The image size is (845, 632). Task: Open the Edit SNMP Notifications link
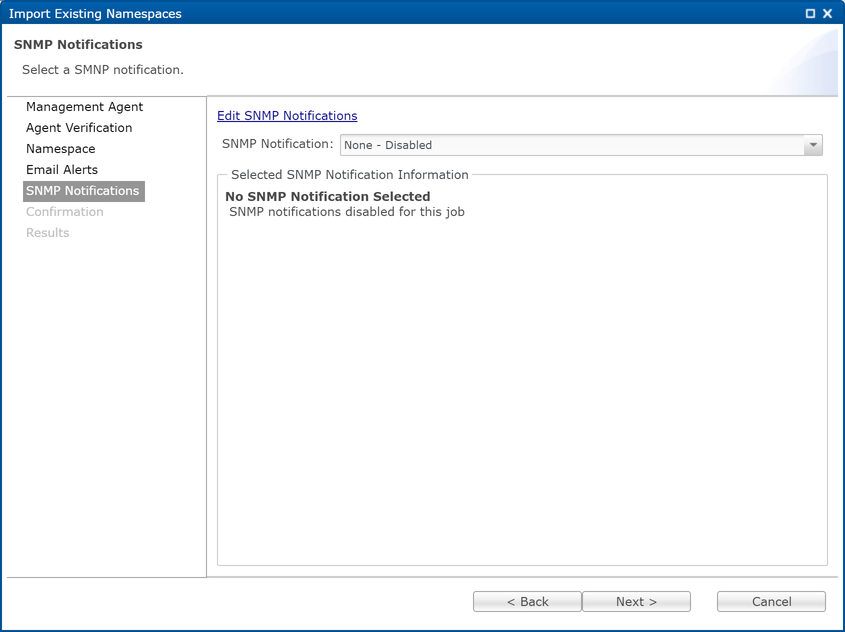click(287, 116)
